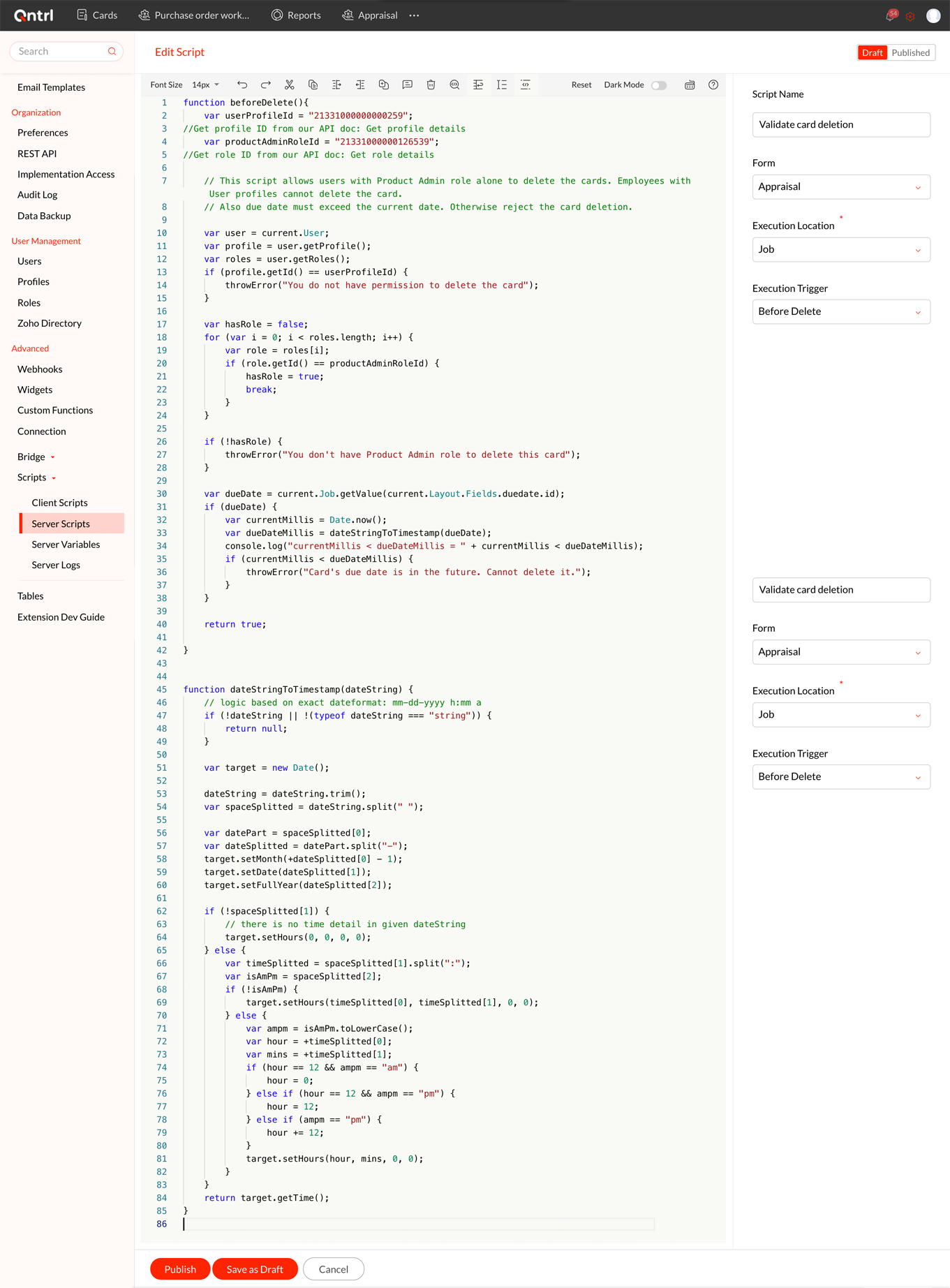Open the settings gear icon in header
Image resolution: width=950 pixels, height=1288 pixels.
pyautogui.click(x=910, y=16)
